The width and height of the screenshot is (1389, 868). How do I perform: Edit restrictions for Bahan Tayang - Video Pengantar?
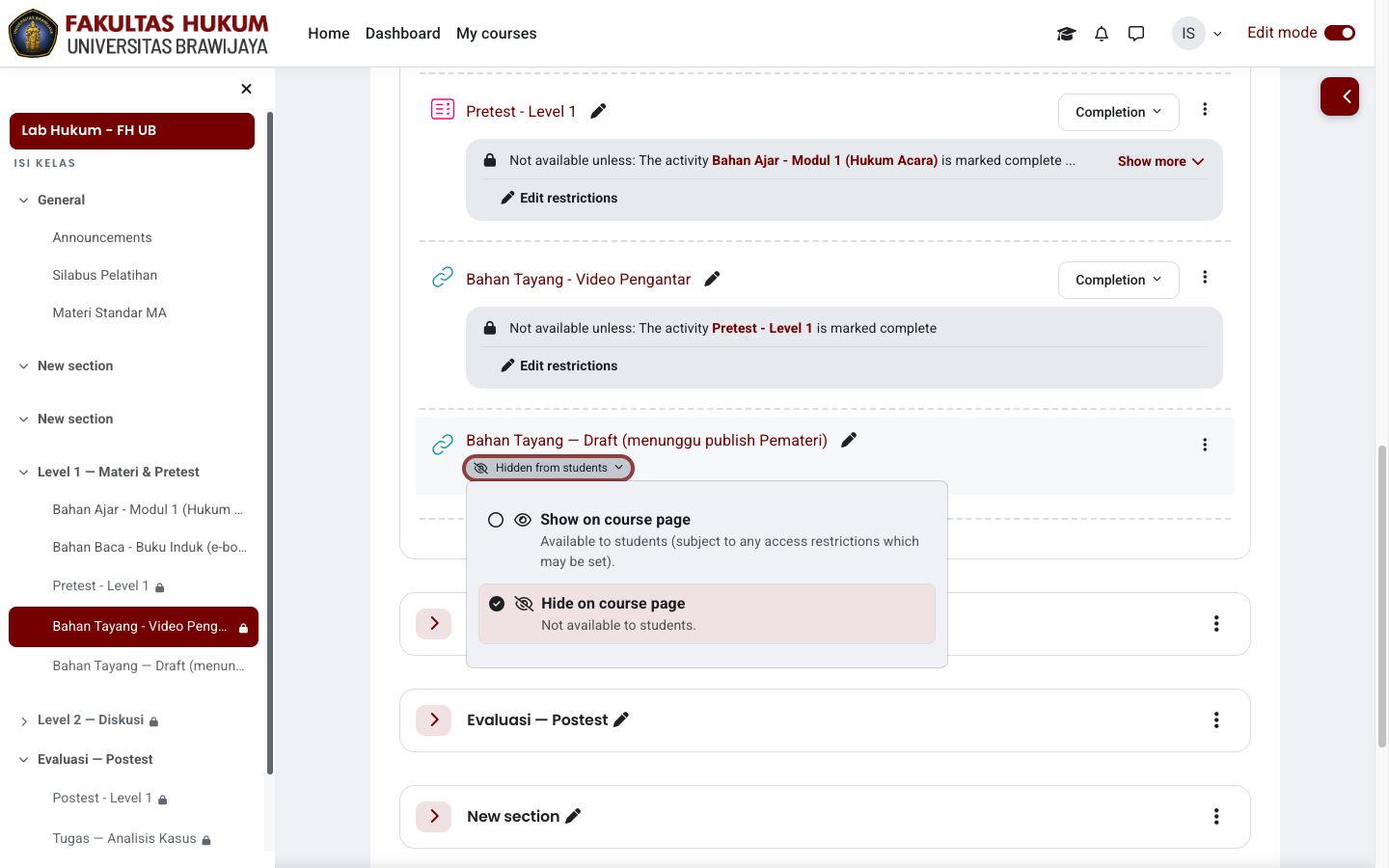click(559, 366)
